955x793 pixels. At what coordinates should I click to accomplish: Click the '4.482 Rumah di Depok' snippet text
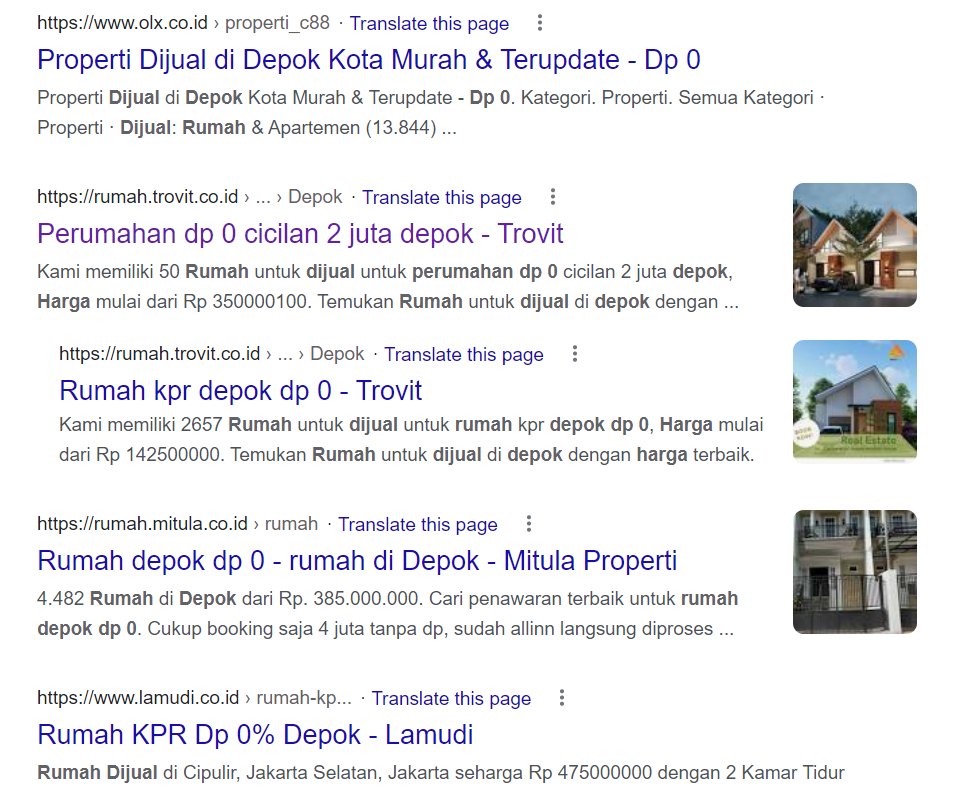(x=136, y=599)
